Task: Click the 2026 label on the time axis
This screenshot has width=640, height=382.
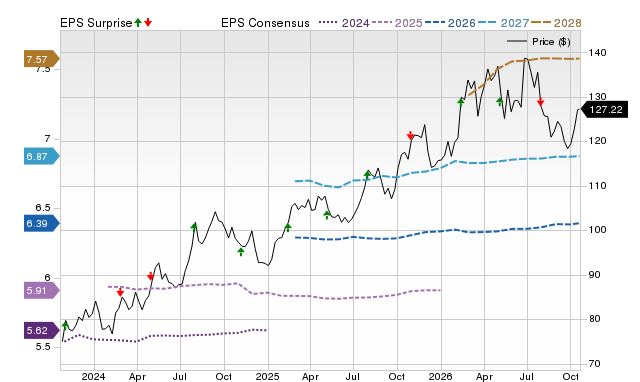Action: (x=440, y=376)
